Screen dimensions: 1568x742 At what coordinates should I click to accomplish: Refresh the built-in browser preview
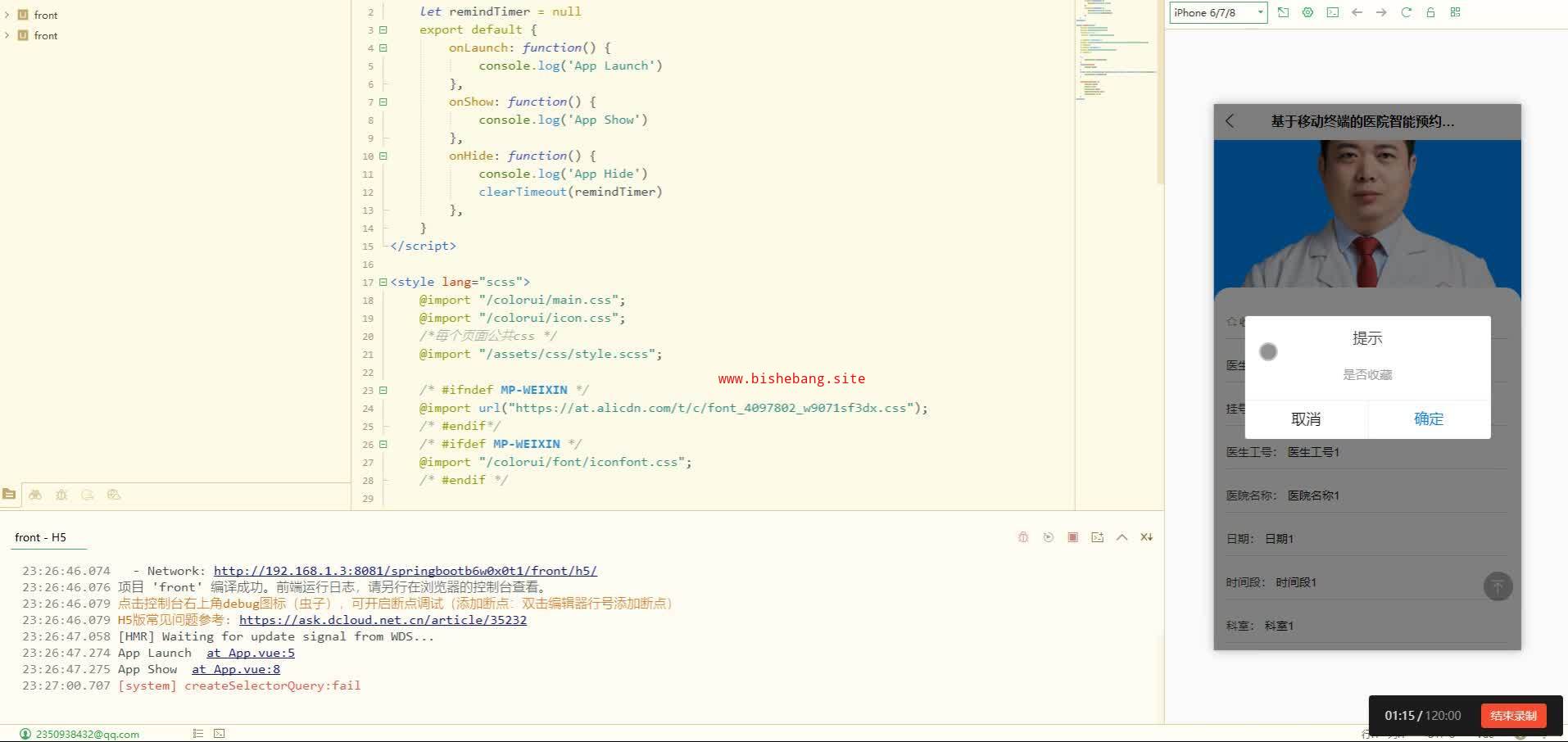(1407, 12)
